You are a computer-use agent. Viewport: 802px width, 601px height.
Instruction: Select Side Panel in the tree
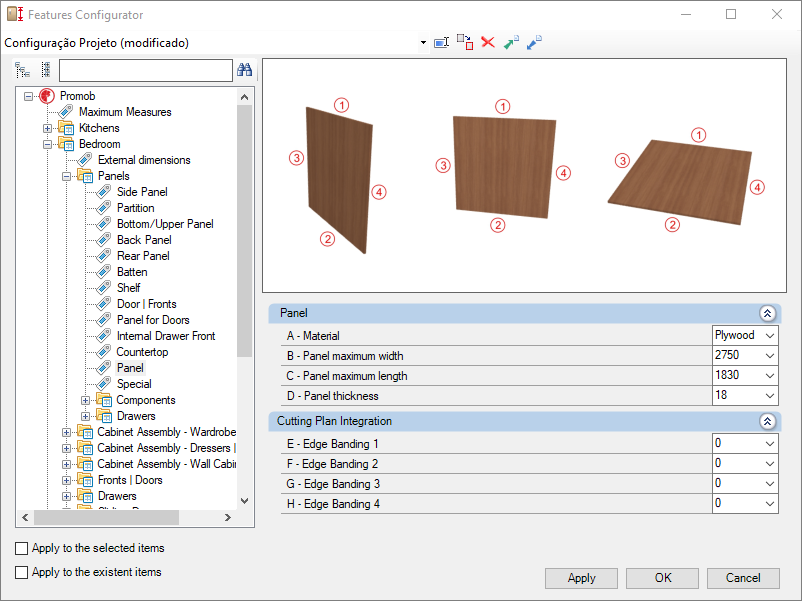[142, 192]
